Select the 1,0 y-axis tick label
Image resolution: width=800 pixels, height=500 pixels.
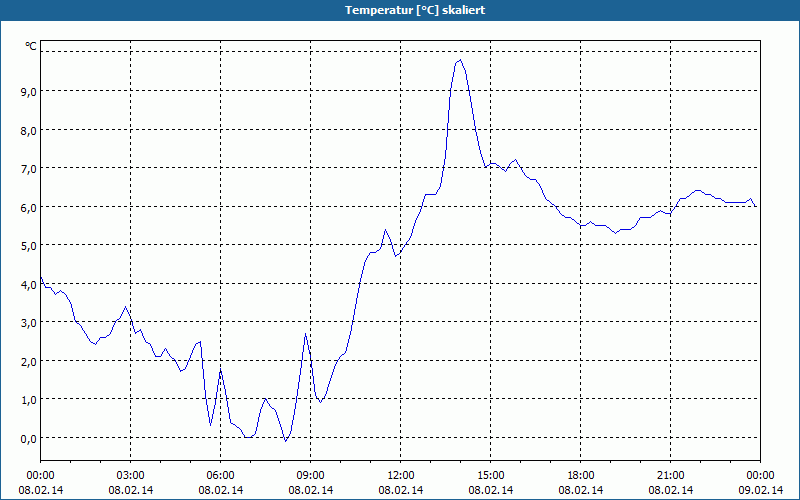click(30, 400)
